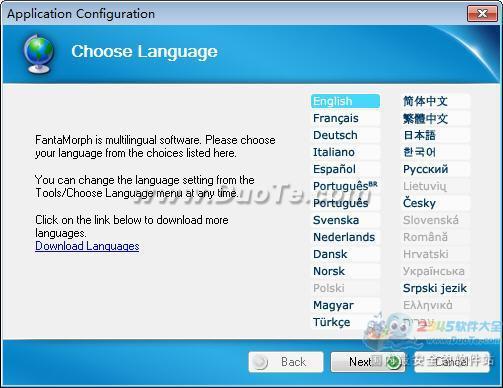Click the greyed Українська entry
This screenshot has height=388, width=503.
click(x=435, y=271)
